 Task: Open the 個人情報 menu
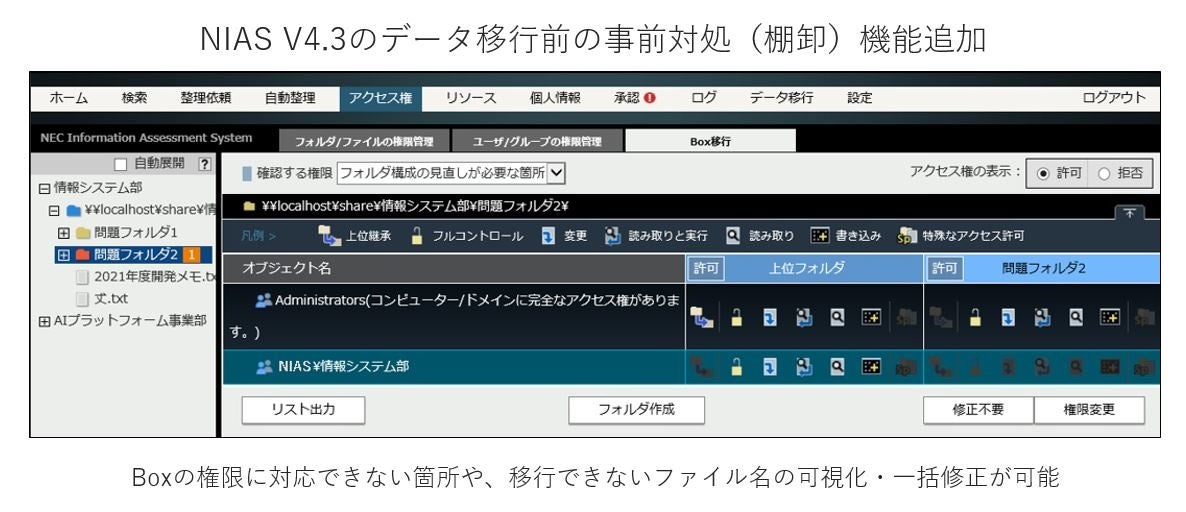click(555, 98)
